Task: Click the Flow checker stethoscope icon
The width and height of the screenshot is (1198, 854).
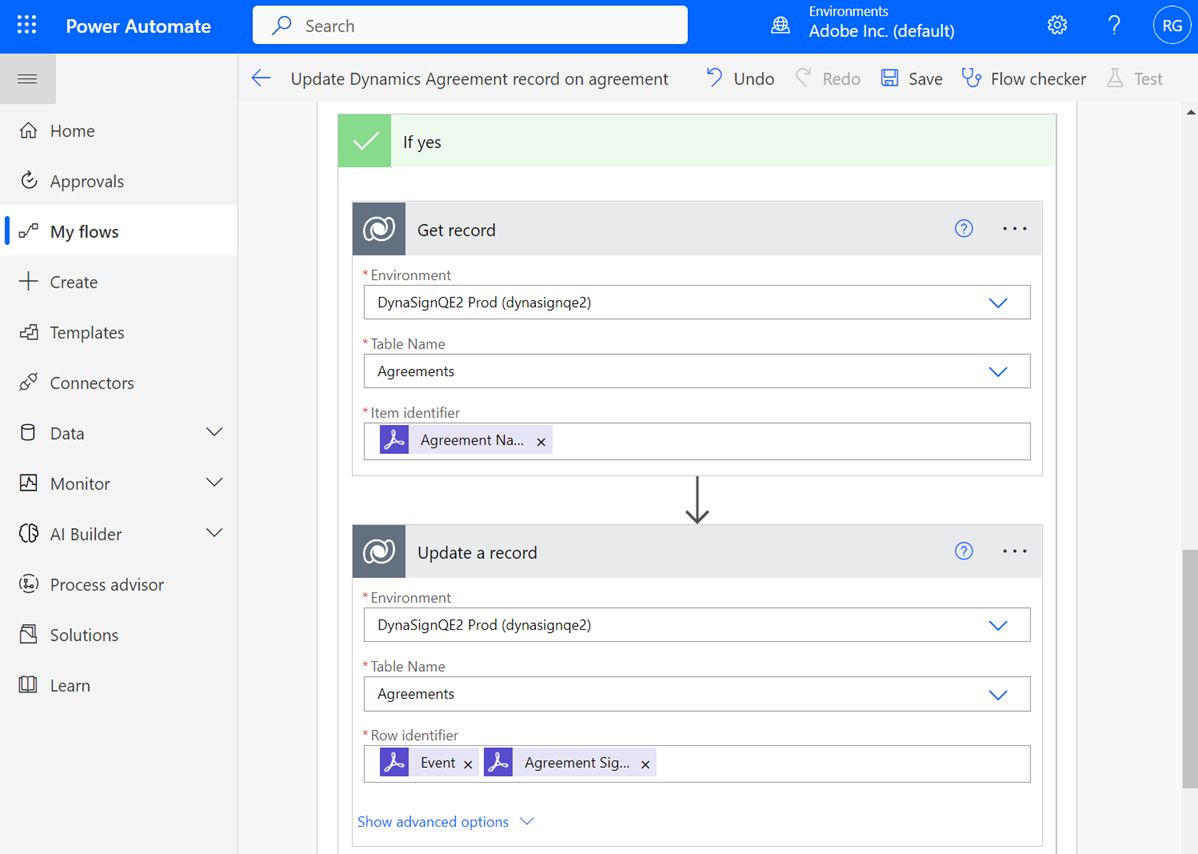Action: pyautogui.click(x=971, y=78)
